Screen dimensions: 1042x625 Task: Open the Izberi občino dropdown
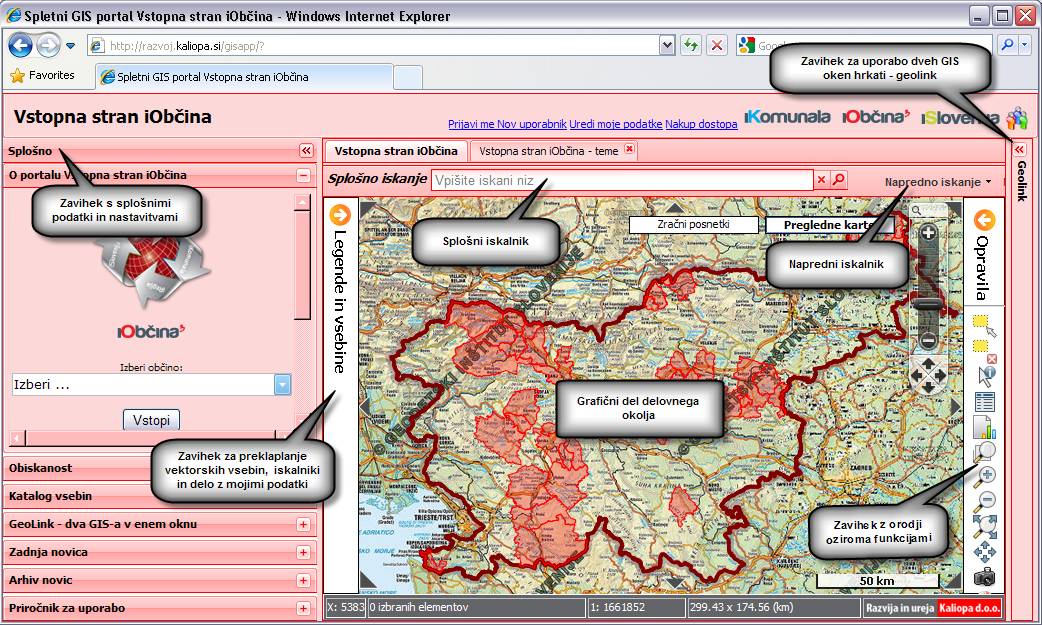tap(282, 385)
